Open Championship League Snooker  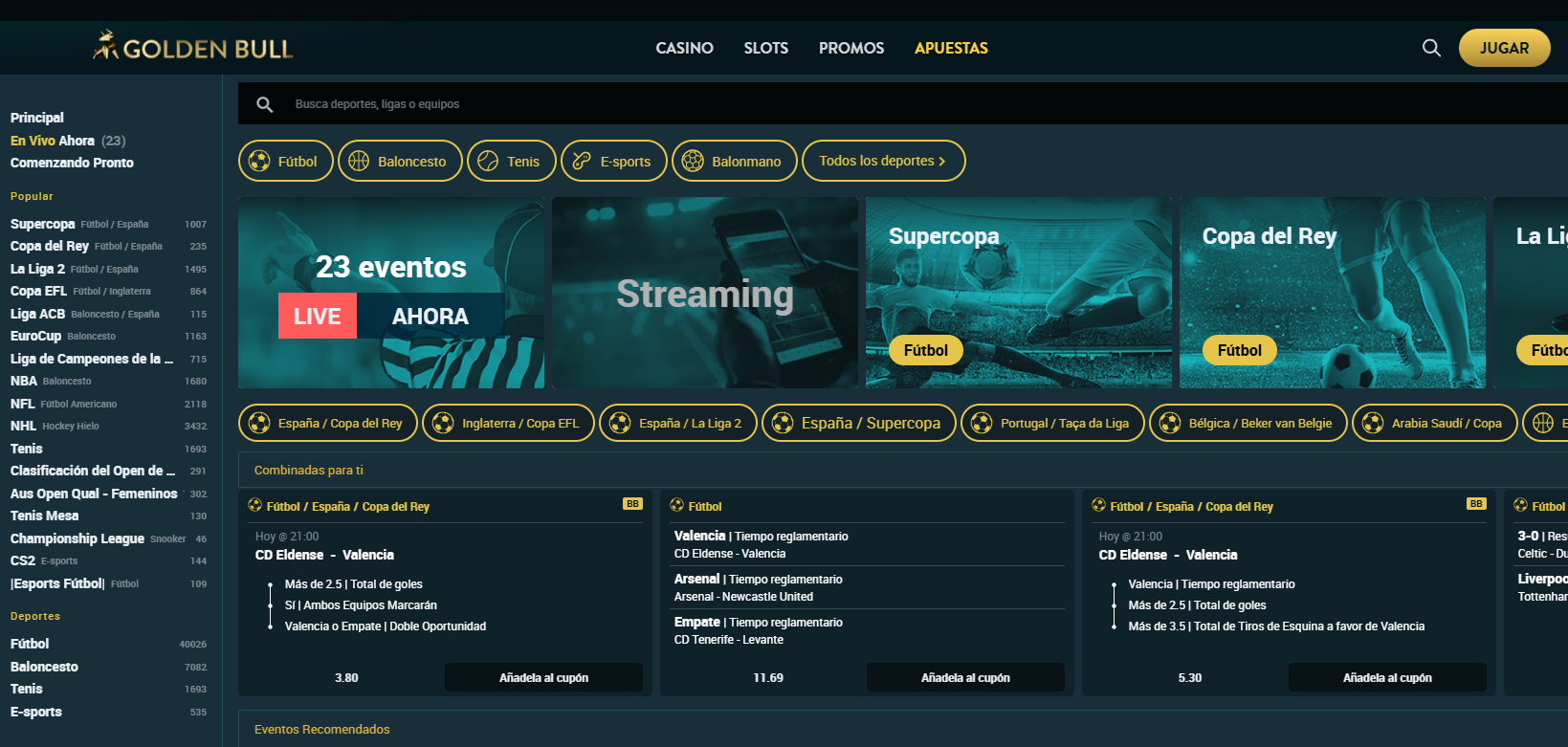point(108,538)
